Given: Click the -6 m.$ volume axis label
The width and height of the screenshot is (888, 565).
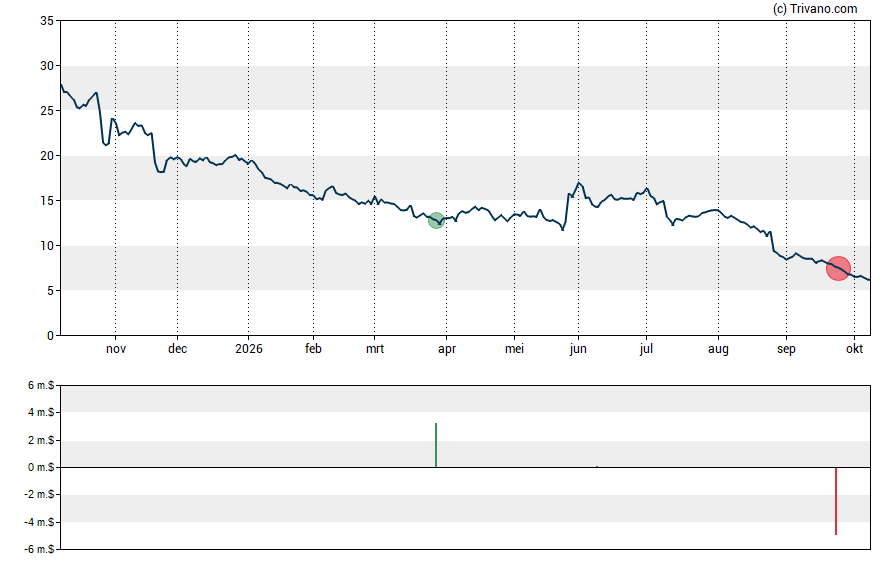Looking at the screenshot, I should (39, 549).
